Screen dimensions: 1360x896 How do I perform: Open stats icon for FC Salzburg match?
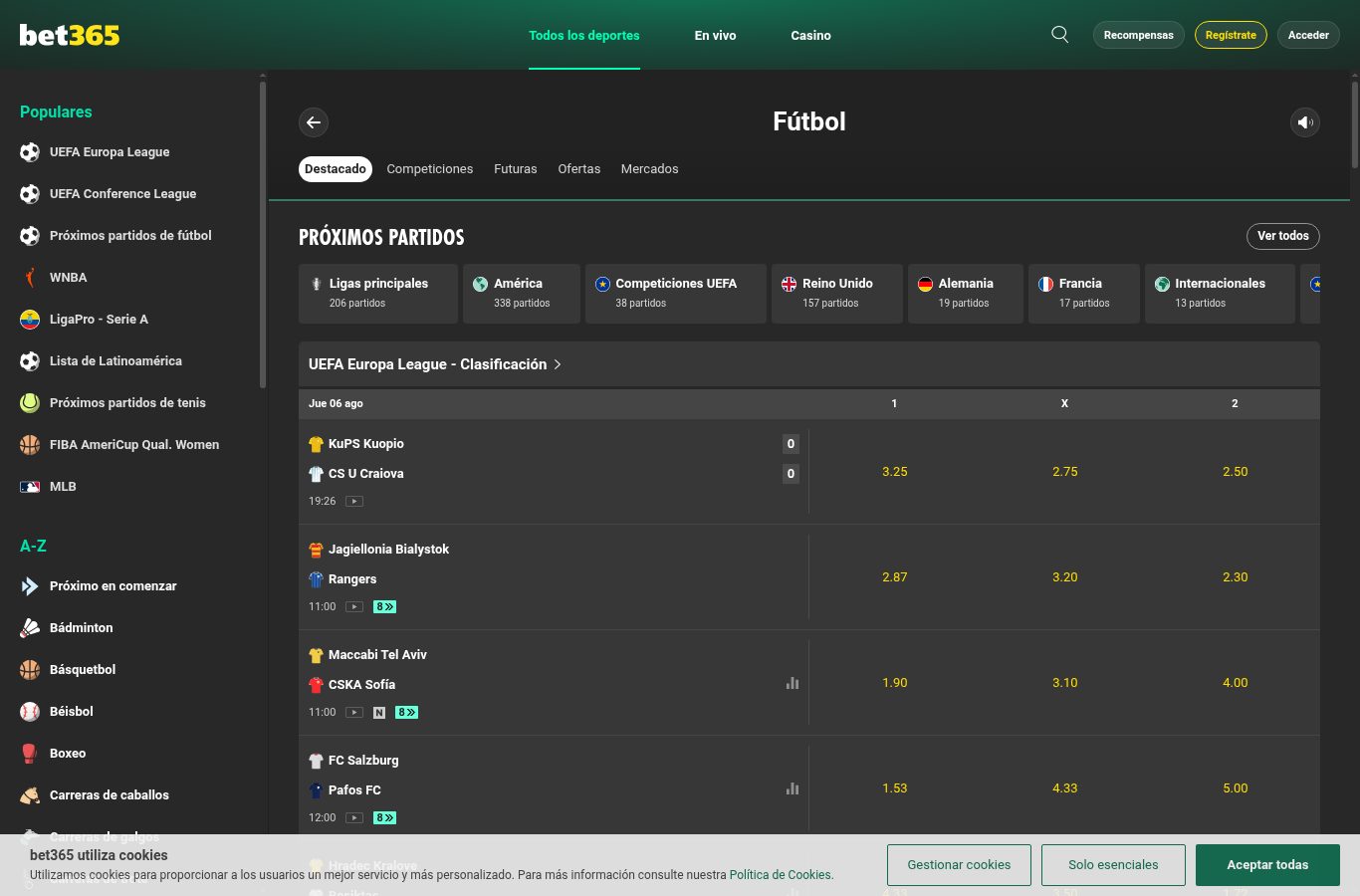[793, 788]
